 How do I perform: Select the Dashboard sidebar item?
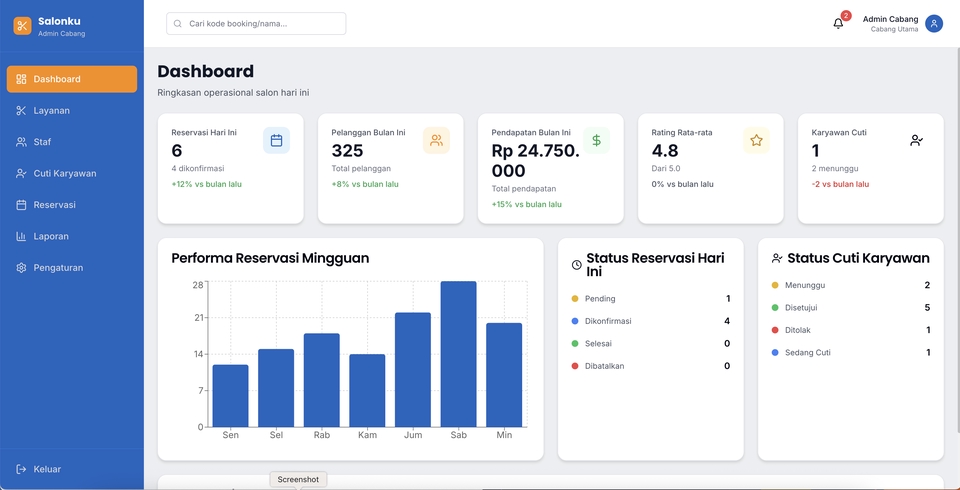71,79
